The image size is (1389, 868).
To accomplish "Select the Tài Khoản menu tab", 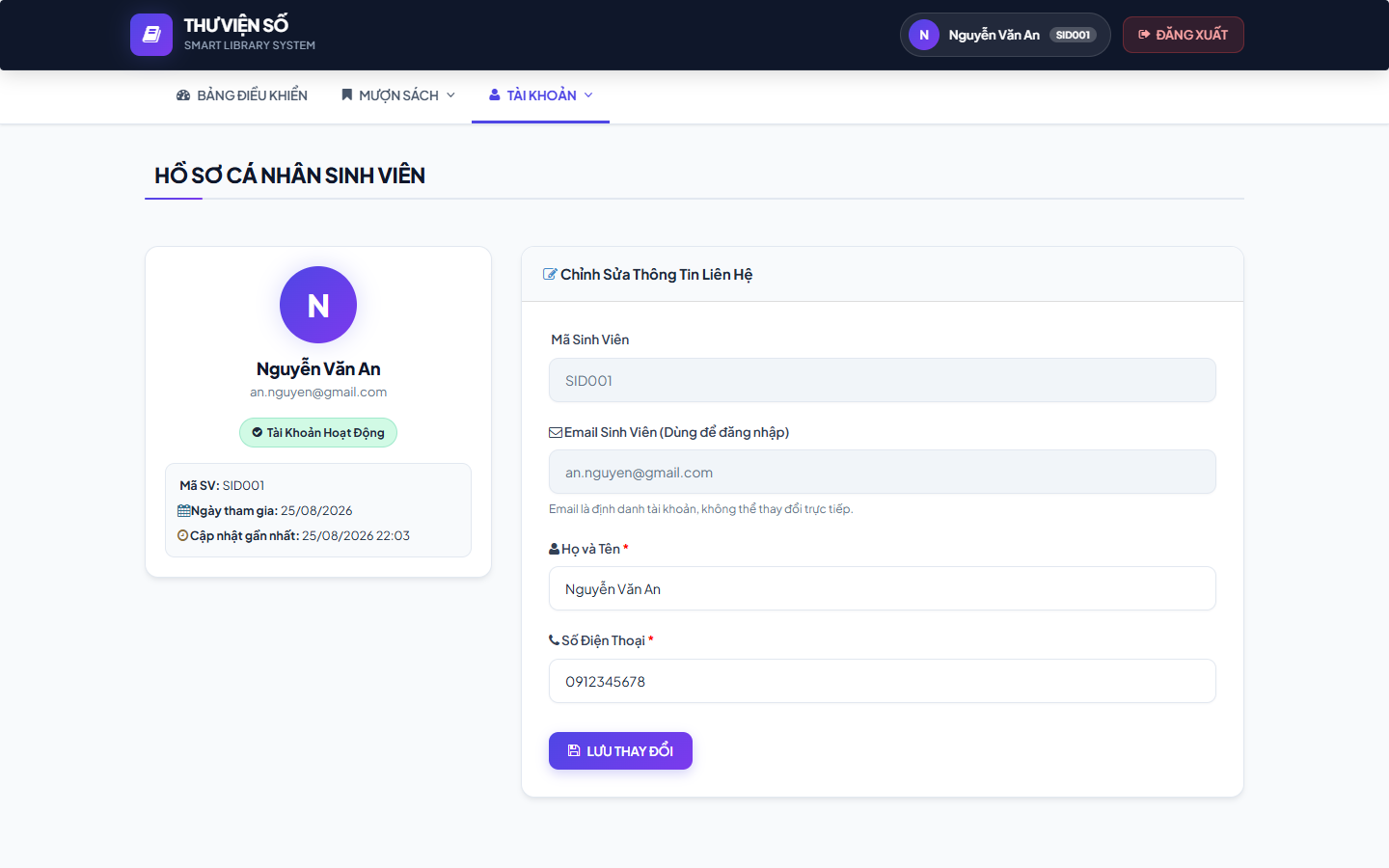I will 540,95.
